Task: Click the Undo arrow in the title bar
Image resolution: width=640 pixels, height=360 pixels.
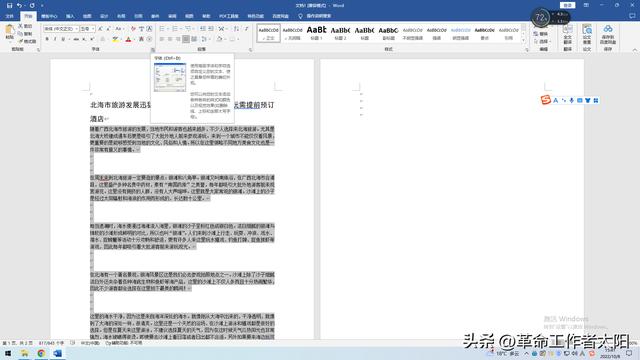Action: click(x=19, y=5)
